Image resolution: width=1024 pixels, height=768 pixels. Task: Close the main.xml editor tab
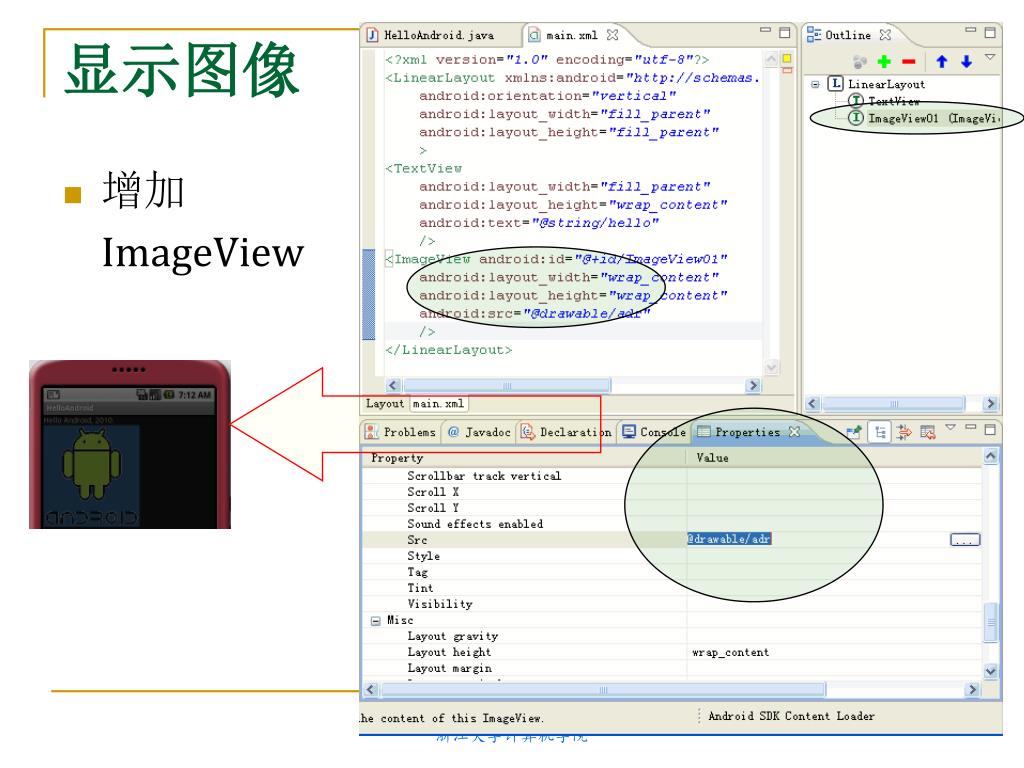(612, 35)
